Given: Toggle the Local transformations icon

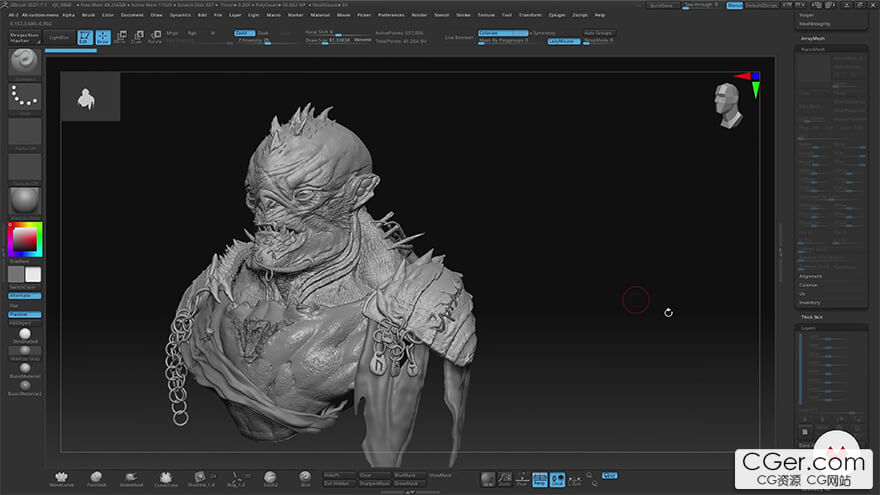Looking at the screenshot, I should point(557,479).
